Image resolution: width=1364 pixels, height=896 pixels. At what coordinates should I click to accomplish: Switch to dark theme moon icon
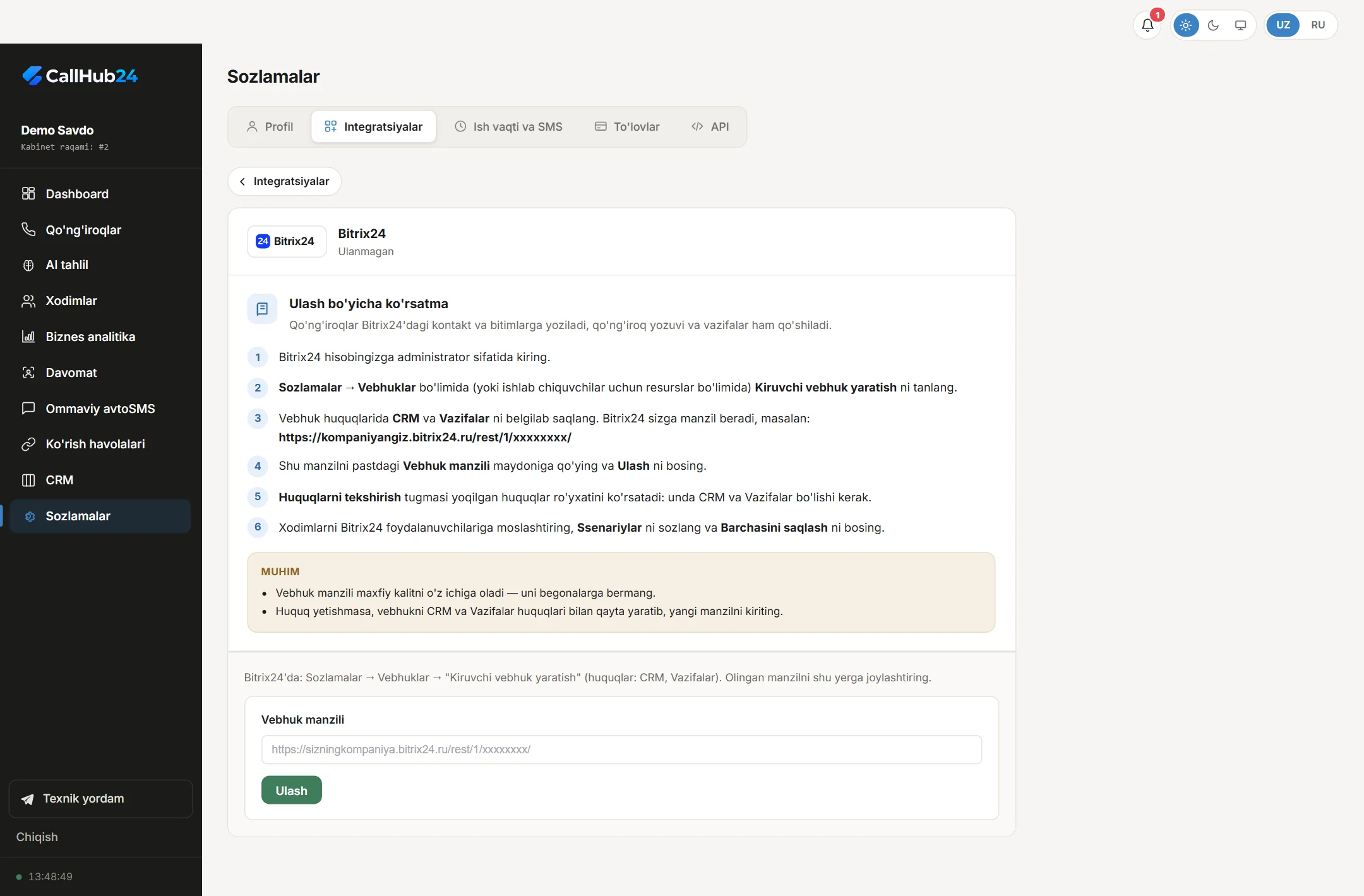point(1213,25)
